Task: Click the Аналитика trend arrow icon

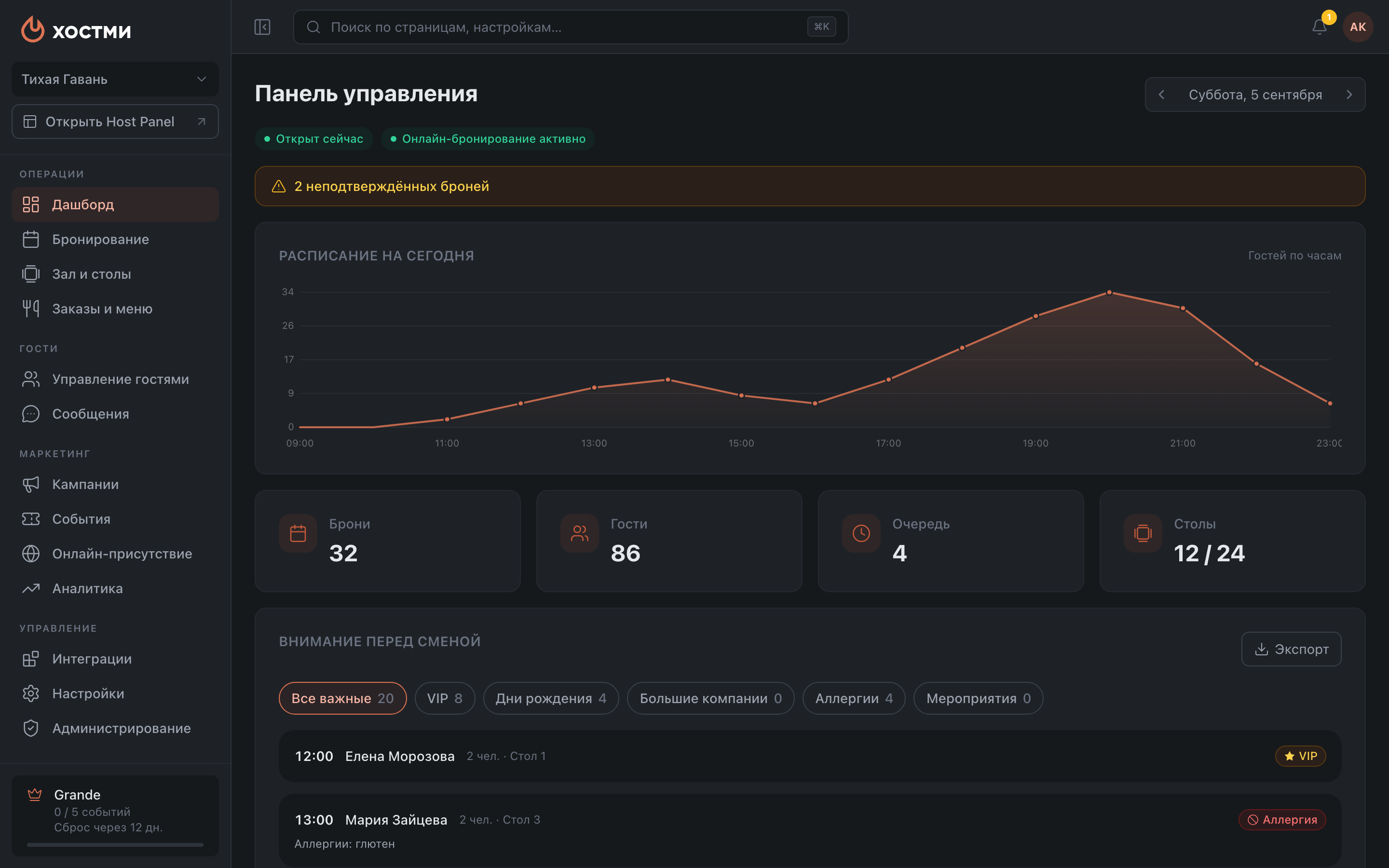Action: pyautogui.click(x=31, y=588)
